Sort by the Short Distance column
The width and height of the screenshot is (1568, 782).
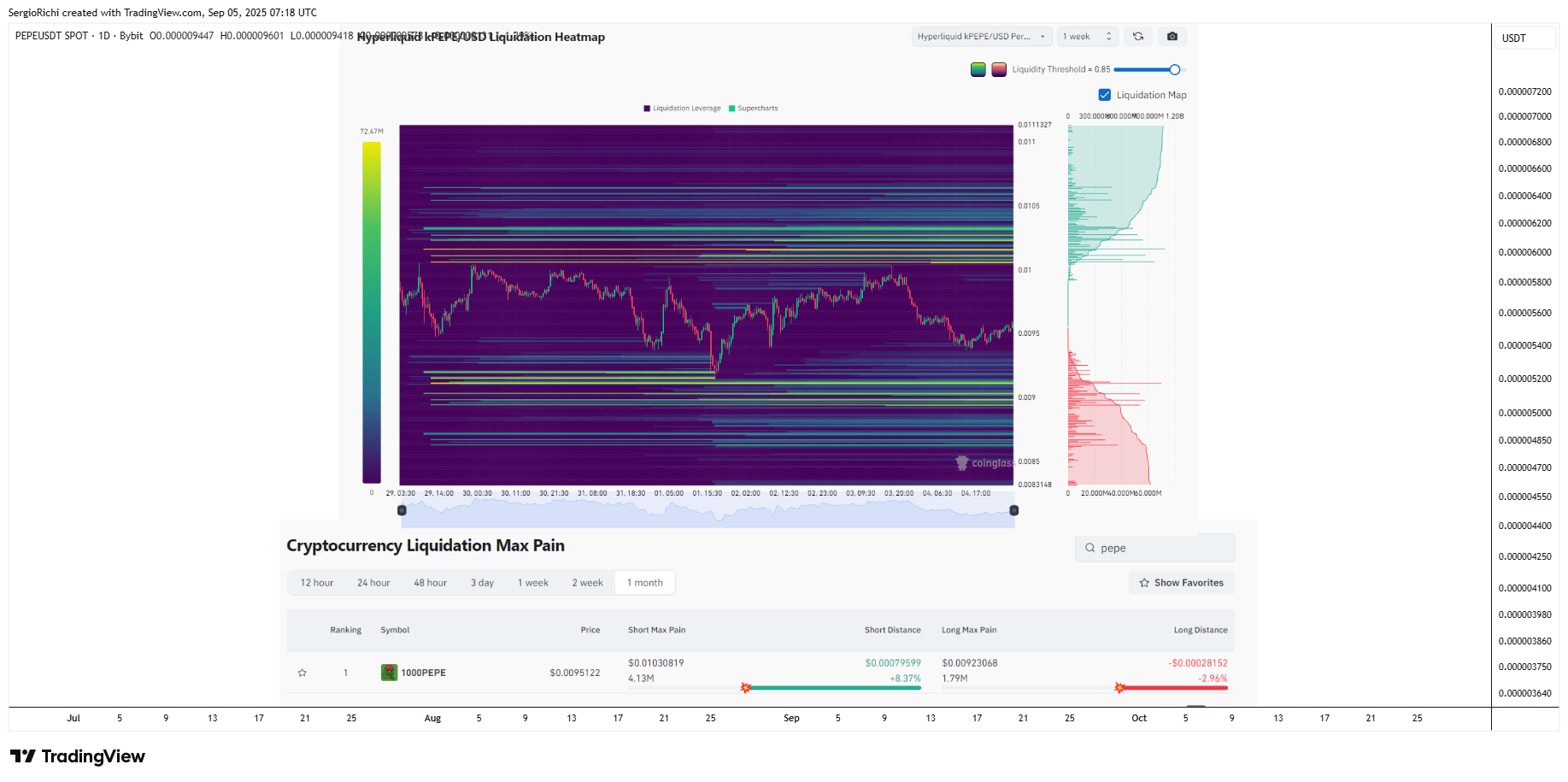[x=893, y=631]
